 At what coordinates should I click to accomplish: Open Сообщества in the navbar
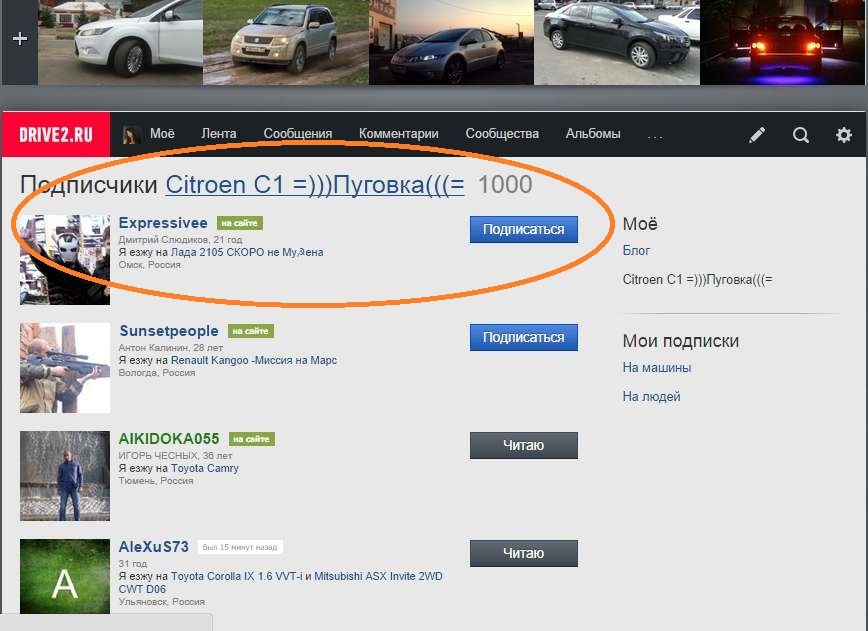pos(502,134)
